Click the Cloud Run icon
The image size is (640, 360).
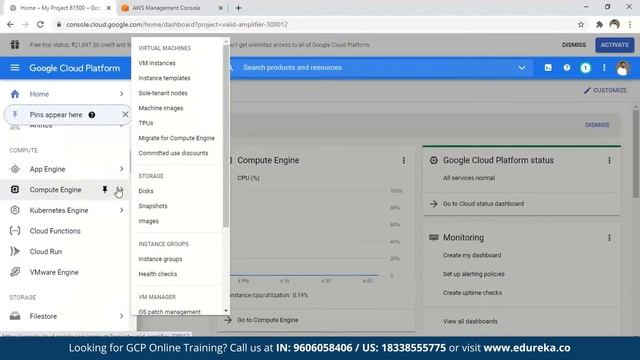(15, 251)
